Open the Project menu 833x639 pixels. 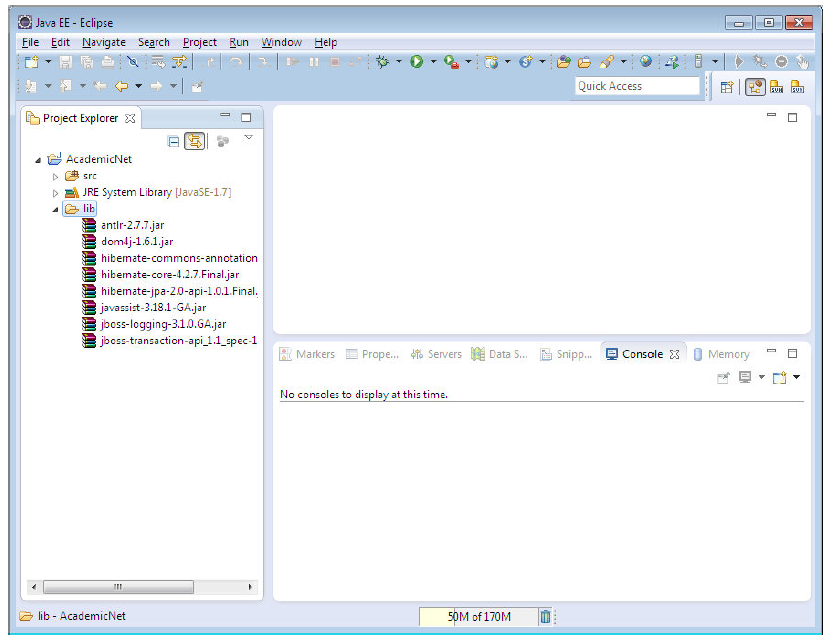point(199,42)
